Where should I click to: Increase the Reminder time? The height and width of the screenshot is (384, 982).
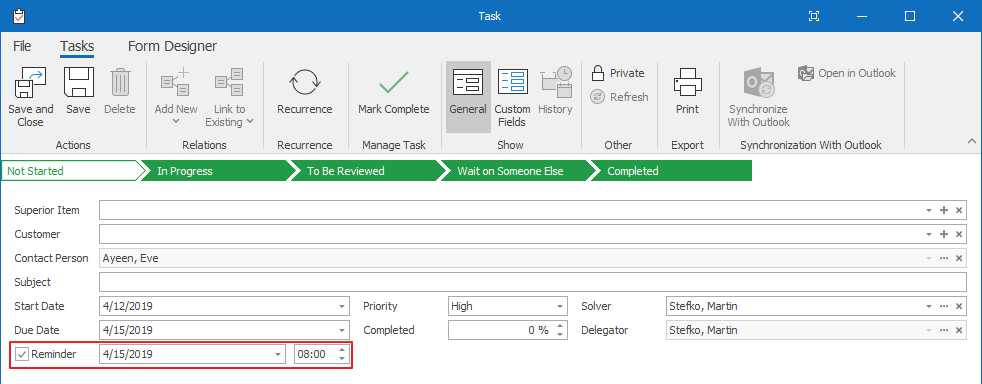341,350
